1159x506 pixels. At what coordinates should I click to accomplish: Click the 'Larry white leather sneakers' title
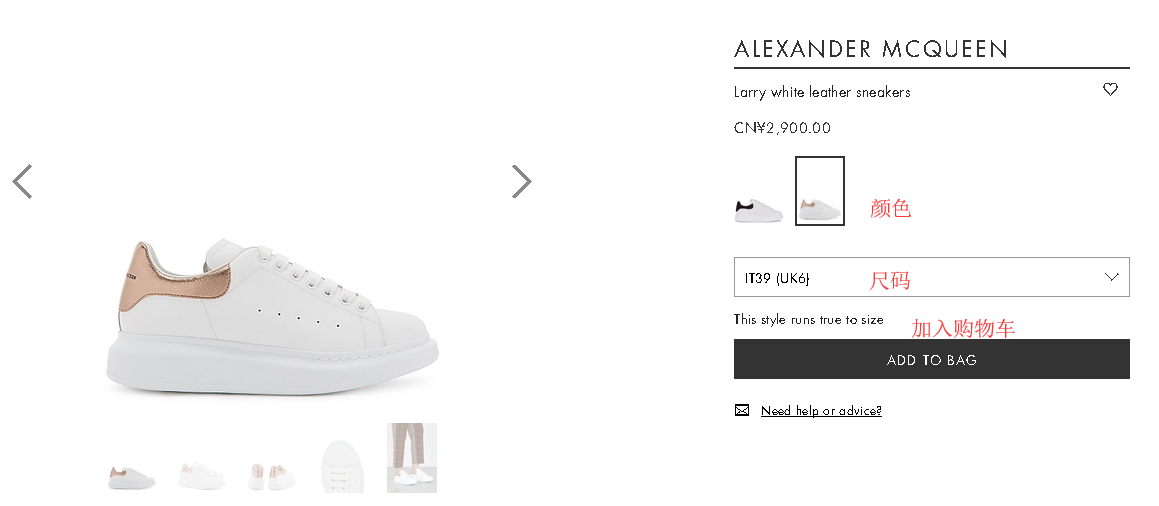point(822,92)
